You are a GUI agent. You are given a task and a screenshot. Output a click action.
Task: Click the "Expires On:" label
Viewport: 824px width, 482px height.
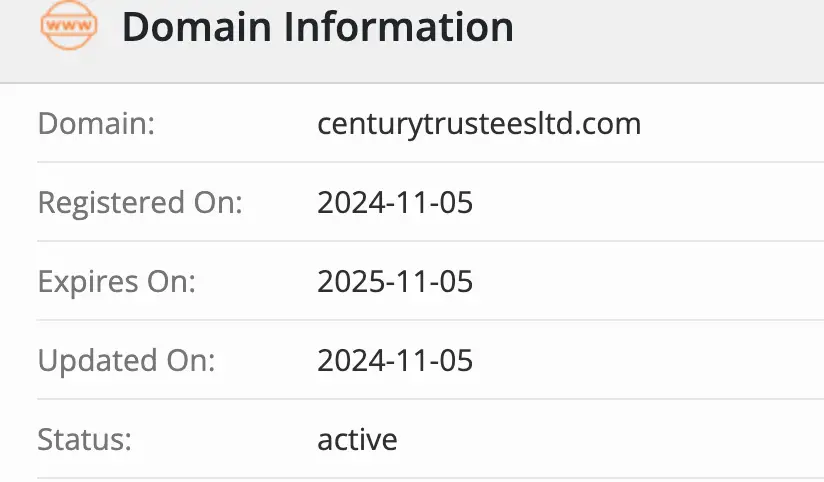tap(117, 282)
